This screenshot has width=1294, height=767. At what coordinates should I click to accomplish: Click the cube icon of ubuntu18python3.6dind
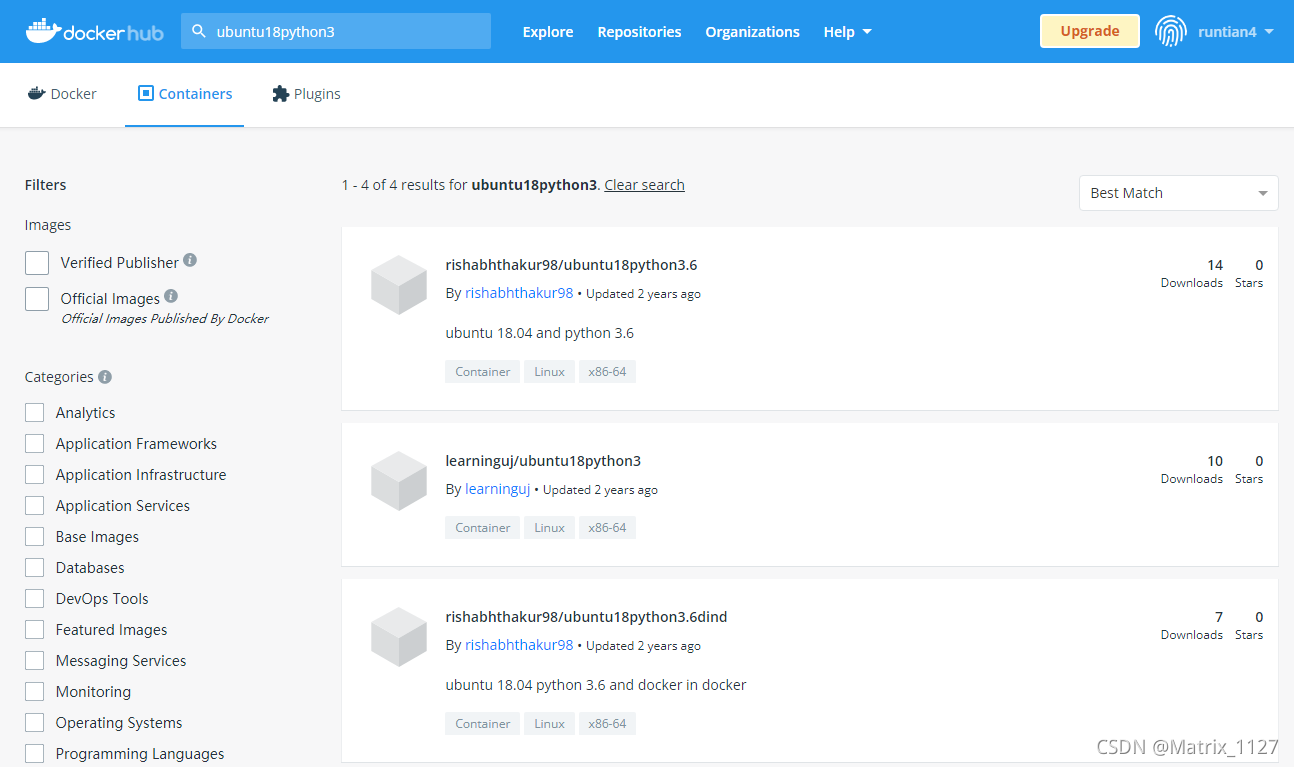[399, 637]
